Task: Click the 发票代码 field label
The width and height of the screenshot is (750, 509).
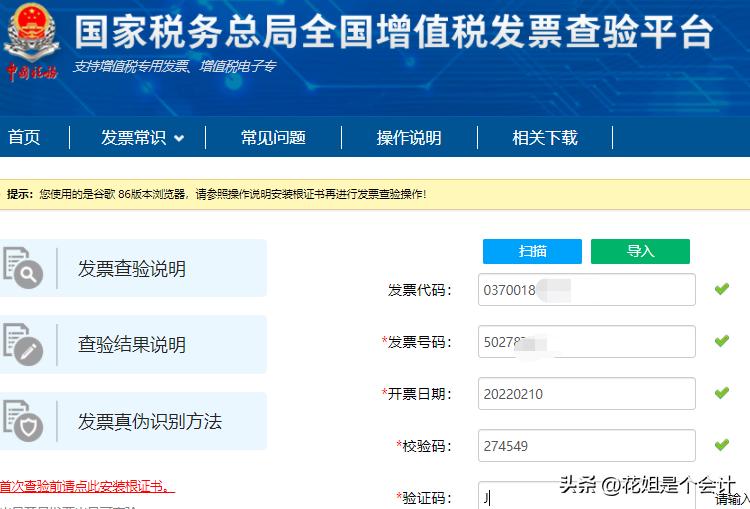Action: click(x=420, y=290)
